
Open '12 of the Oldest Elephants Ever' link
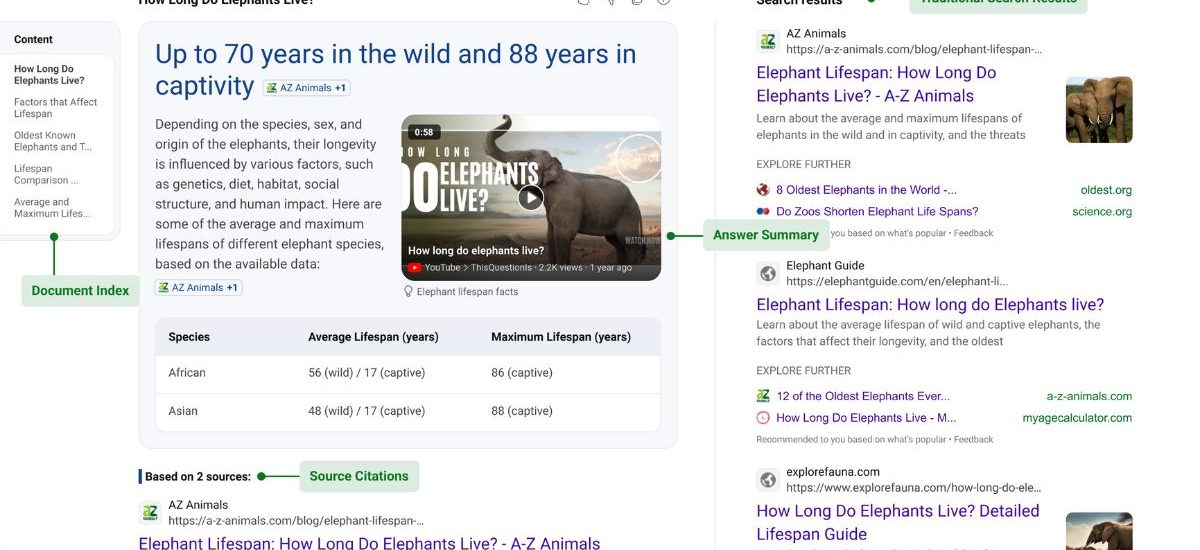[863, 396]
